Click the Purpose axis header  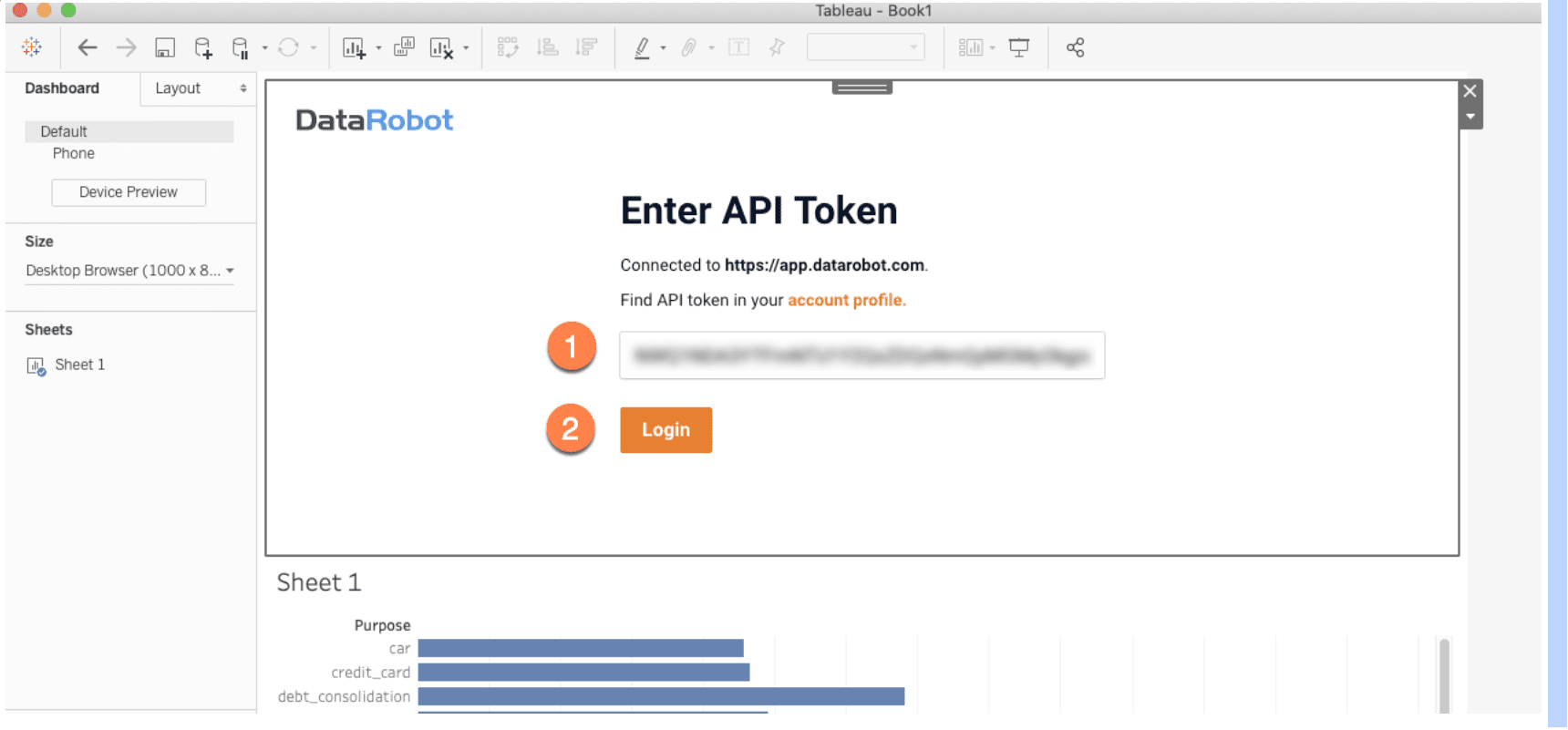tap(382, 625)
